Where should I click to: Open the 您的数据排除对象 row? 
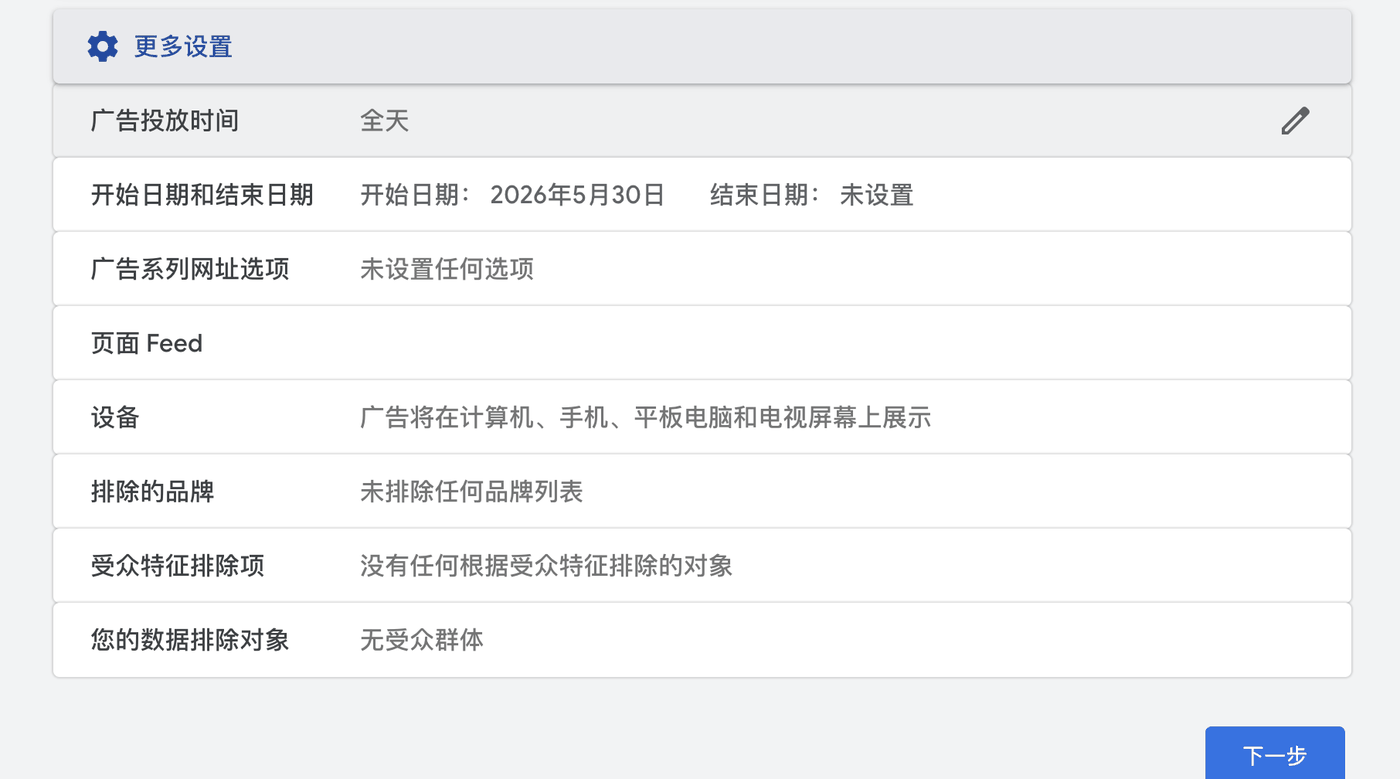702,640
